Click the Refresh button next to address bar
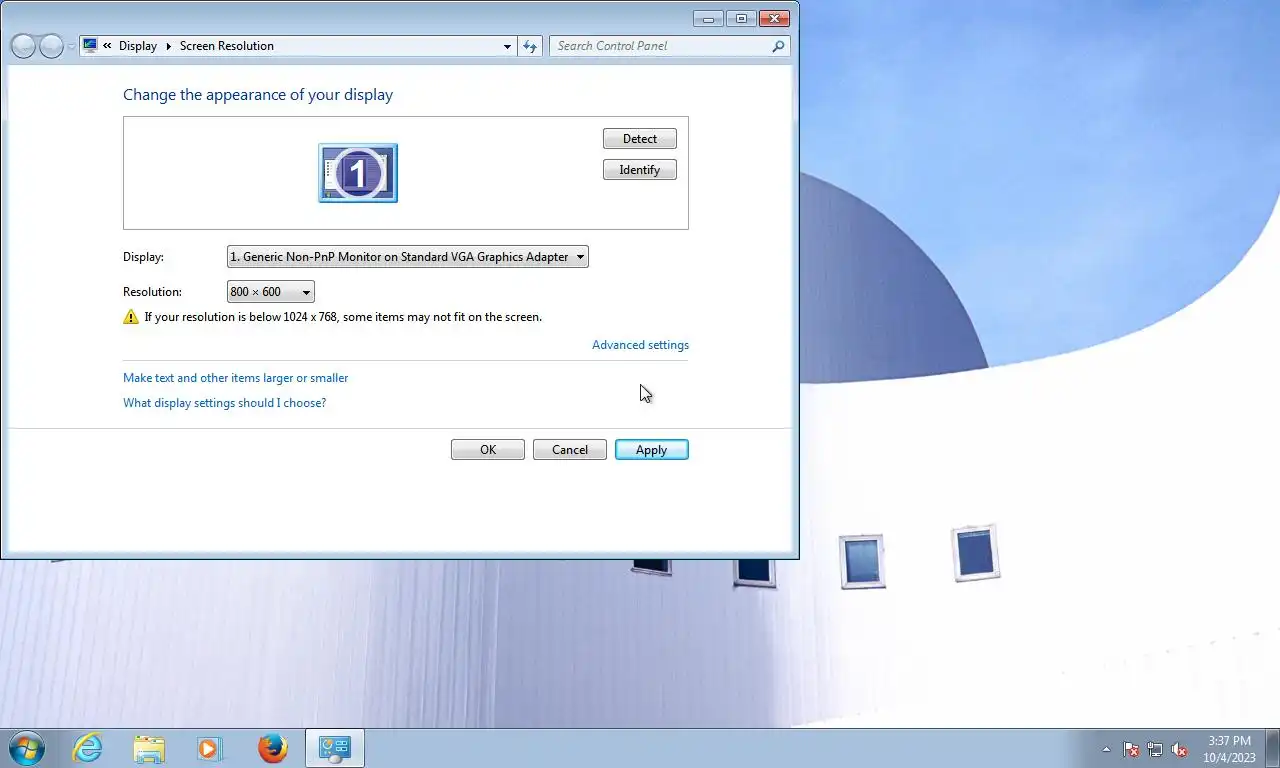 (530, 46)
